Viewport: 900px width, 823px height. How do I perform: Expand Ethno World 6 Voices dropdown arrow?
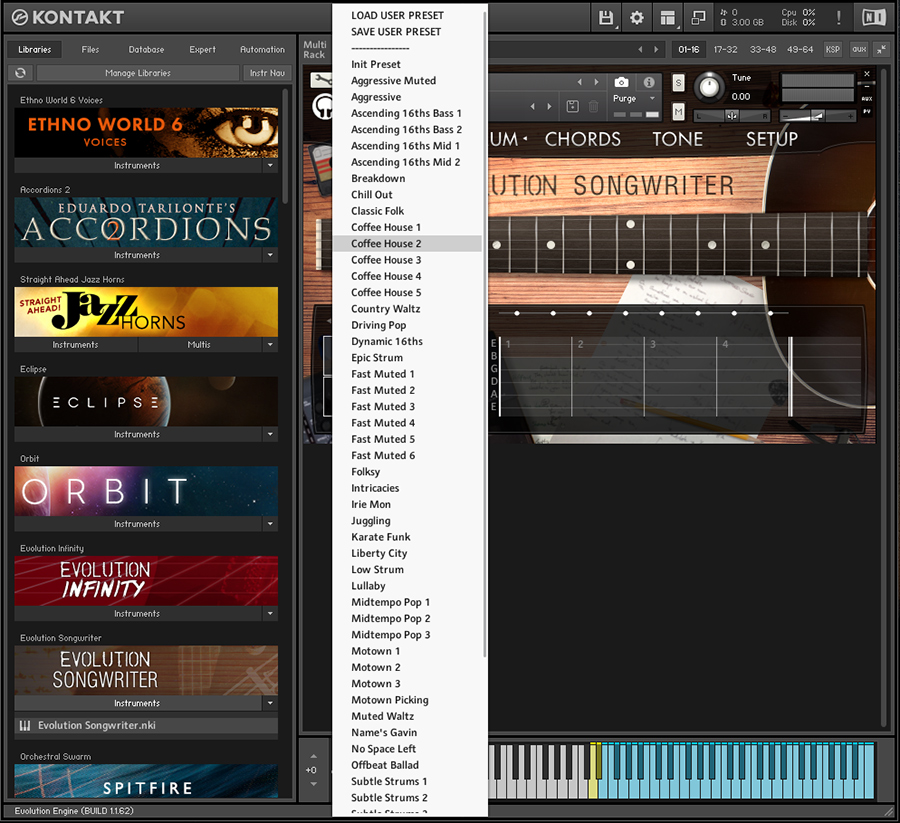(x=270, y=165)
